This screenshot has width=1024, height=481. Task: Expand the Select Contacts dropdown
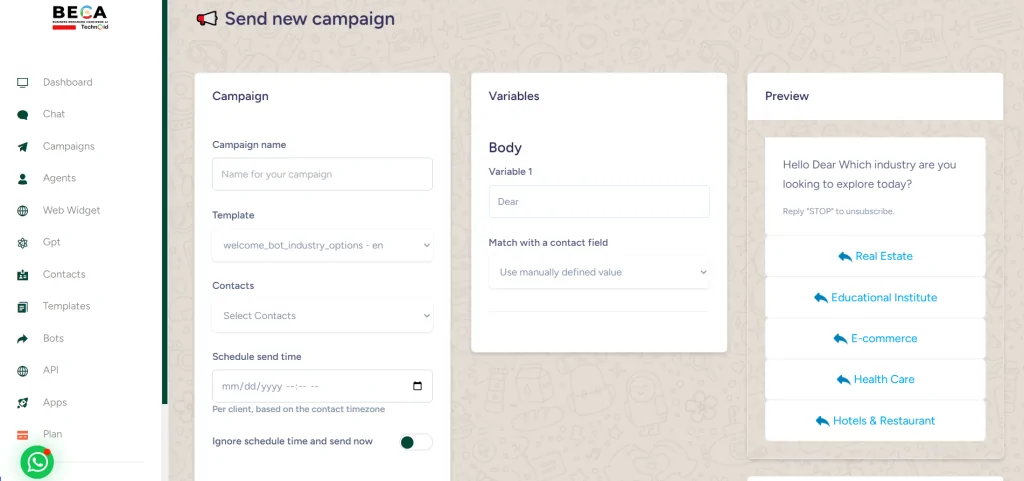(322, 316)
